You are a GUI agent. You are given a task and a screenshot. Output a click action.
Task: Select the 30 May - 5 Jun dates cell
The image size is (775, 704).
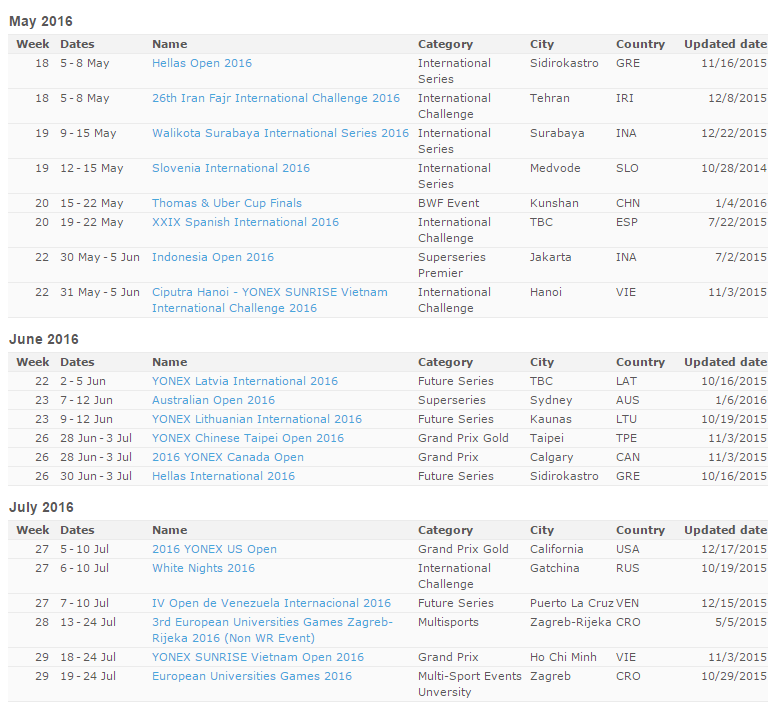(x=100, y=257)
